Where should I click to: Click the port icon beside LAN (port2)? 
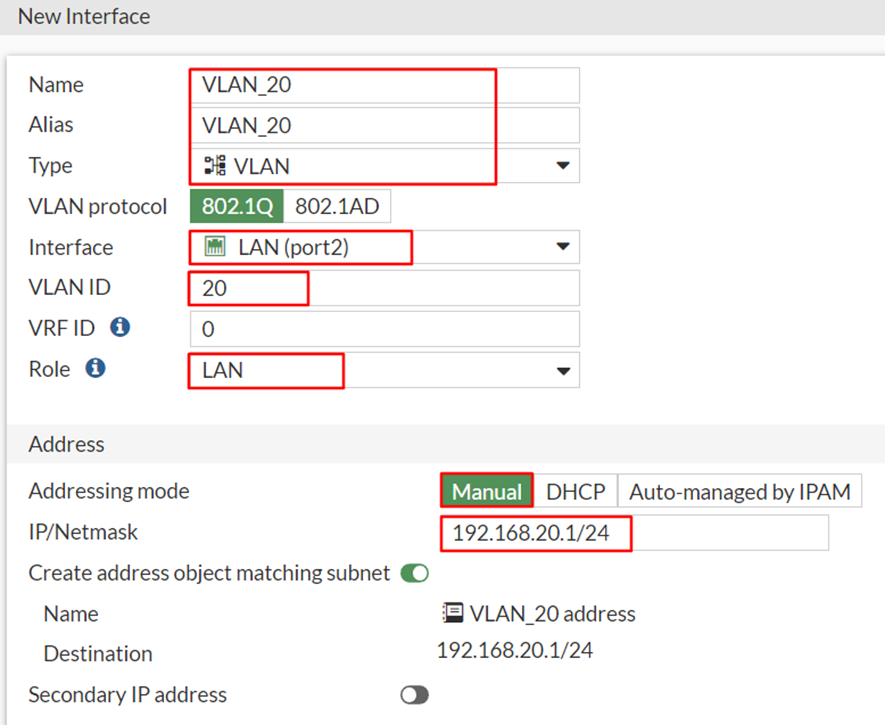tap(214, 247)
